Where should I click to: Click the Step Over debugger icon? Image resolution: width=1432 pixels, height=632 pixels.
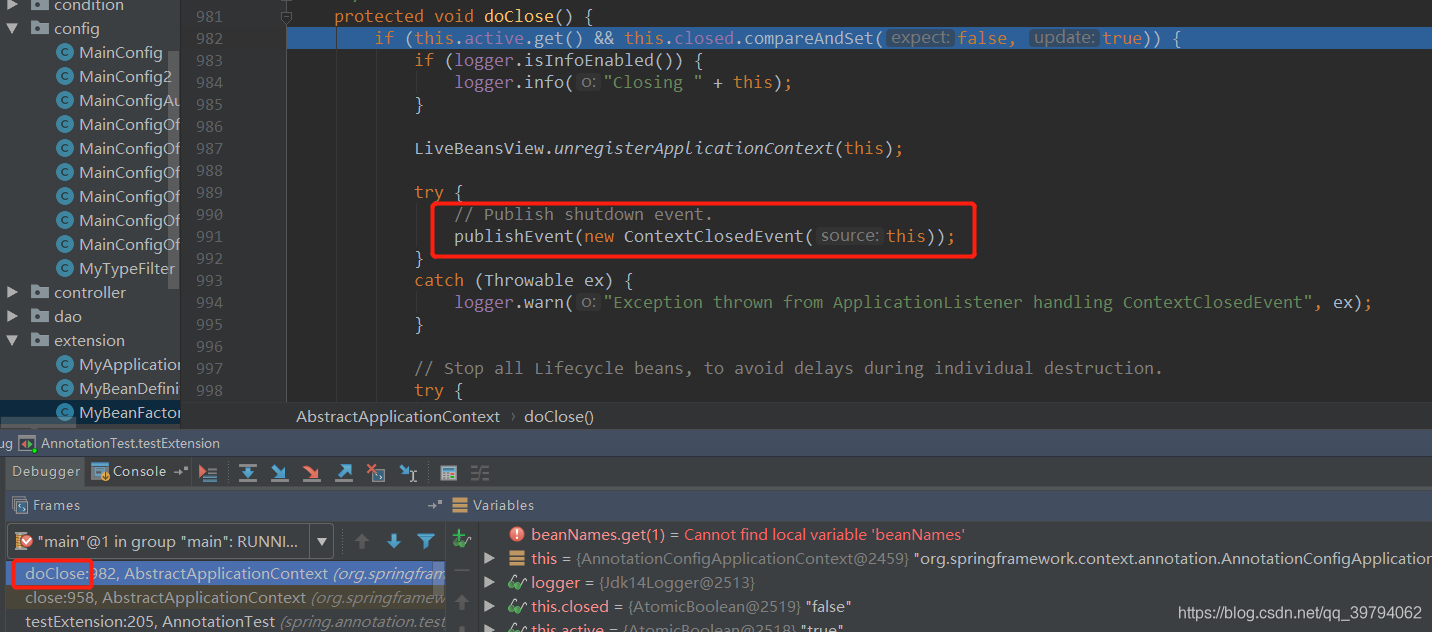click(x=247, y=472)
